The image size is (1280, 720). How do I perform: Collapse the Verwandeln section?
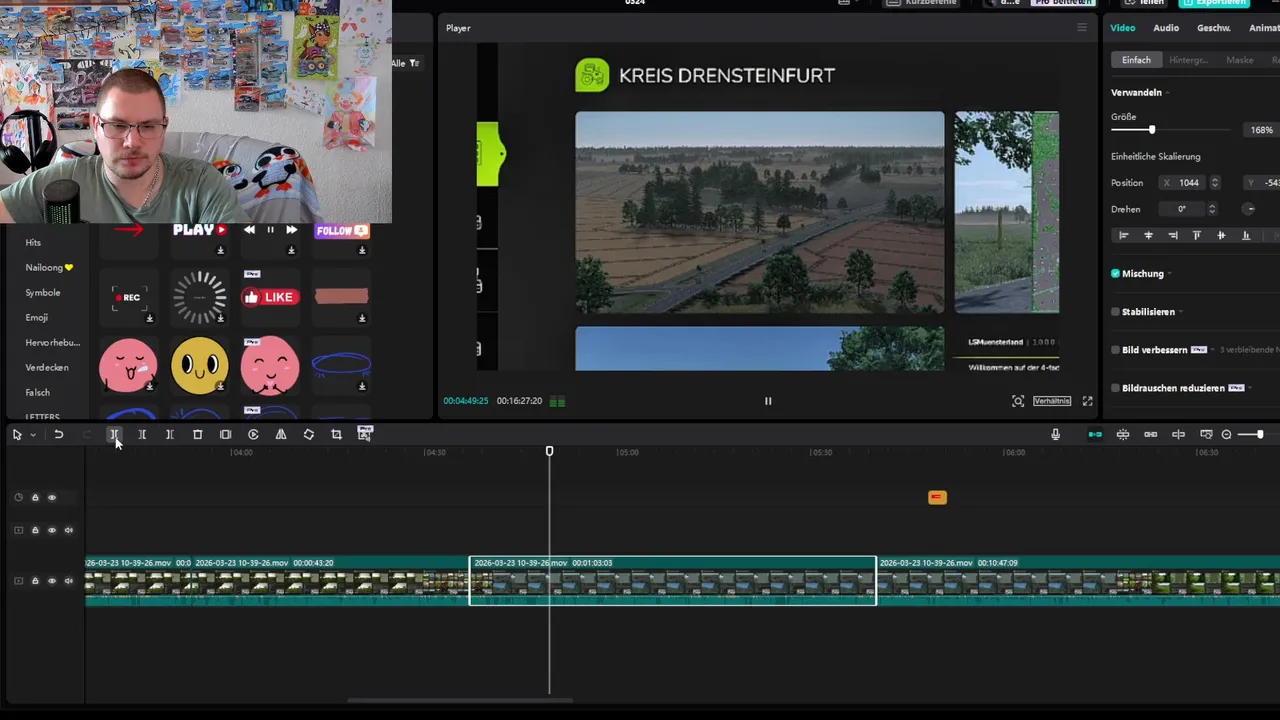click(1167, 93)
